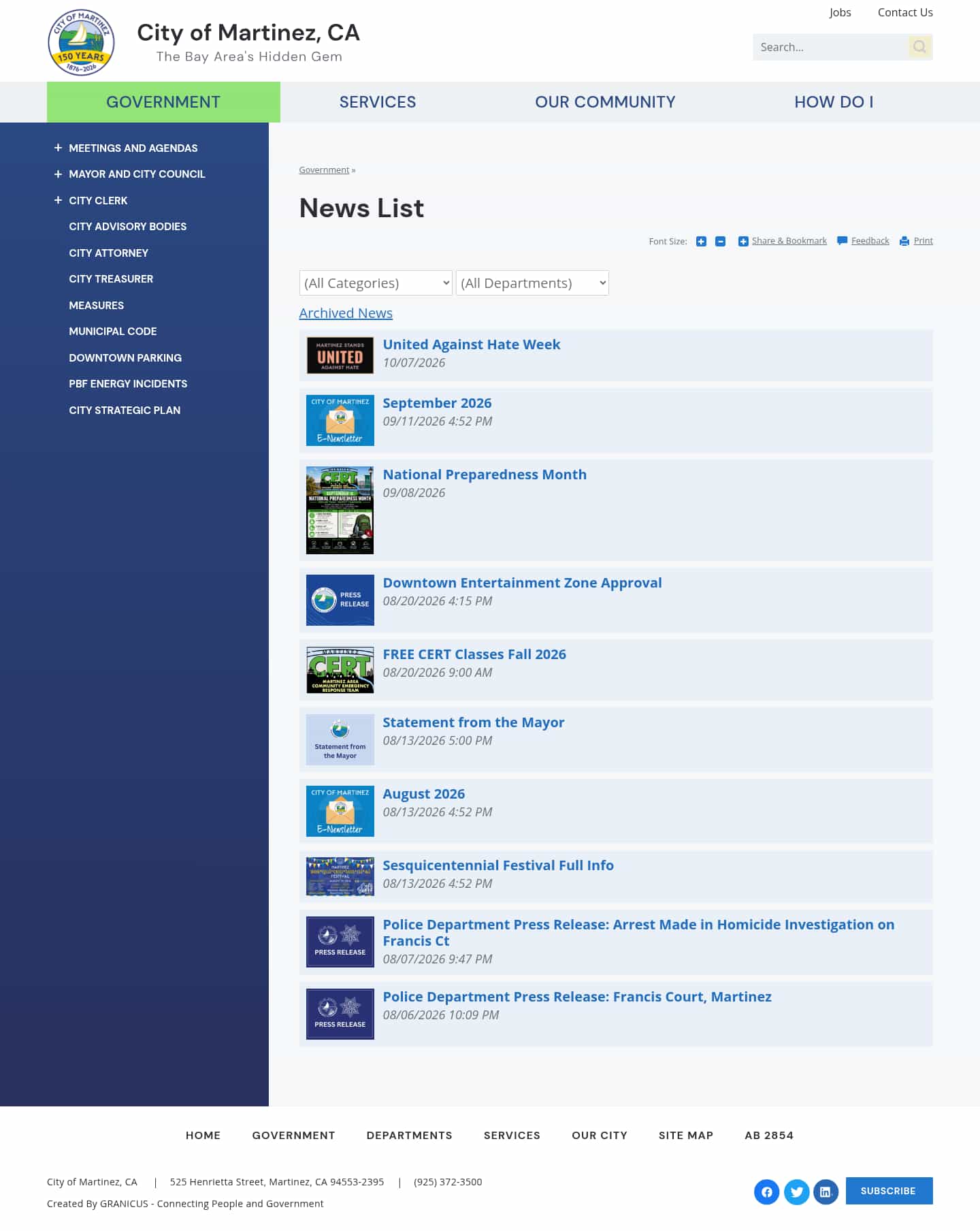
Task: Select Municipal Code in sidebar
Action: point(113,331)
